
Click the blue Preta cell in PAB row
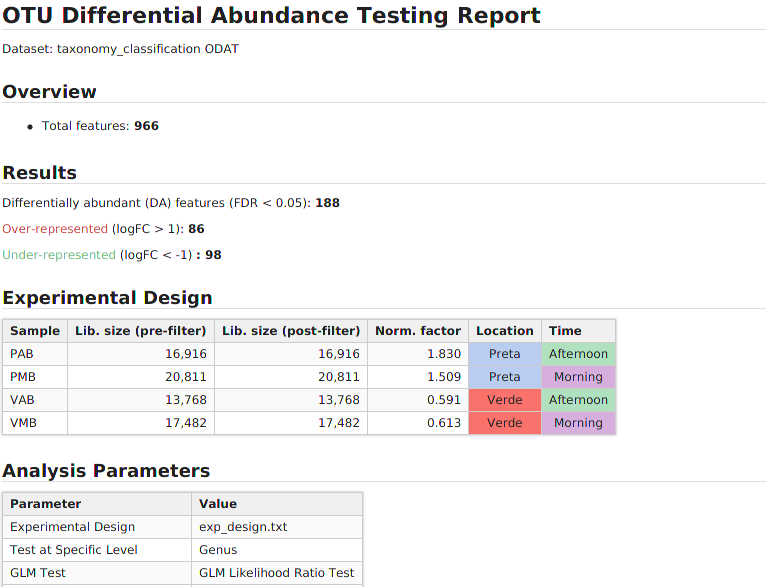(505, 354)
